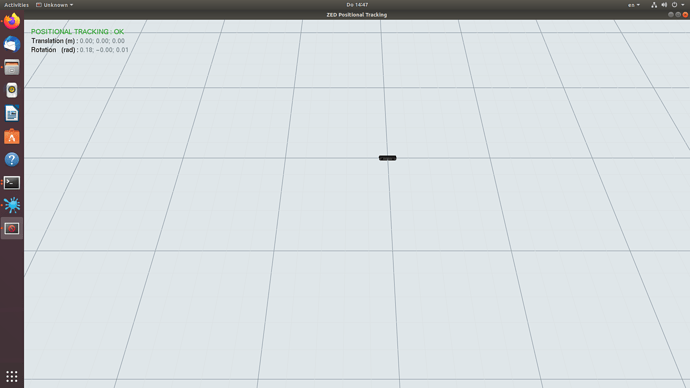Open Ubuntu Software store icon
The height and width of the screenshot is (388, 690).
12,137
